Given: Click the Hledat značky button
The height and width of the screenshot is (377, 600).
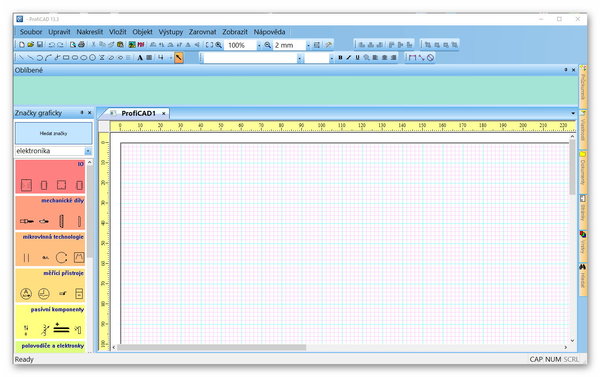Looking at the screenshot, I should (54, 133).
